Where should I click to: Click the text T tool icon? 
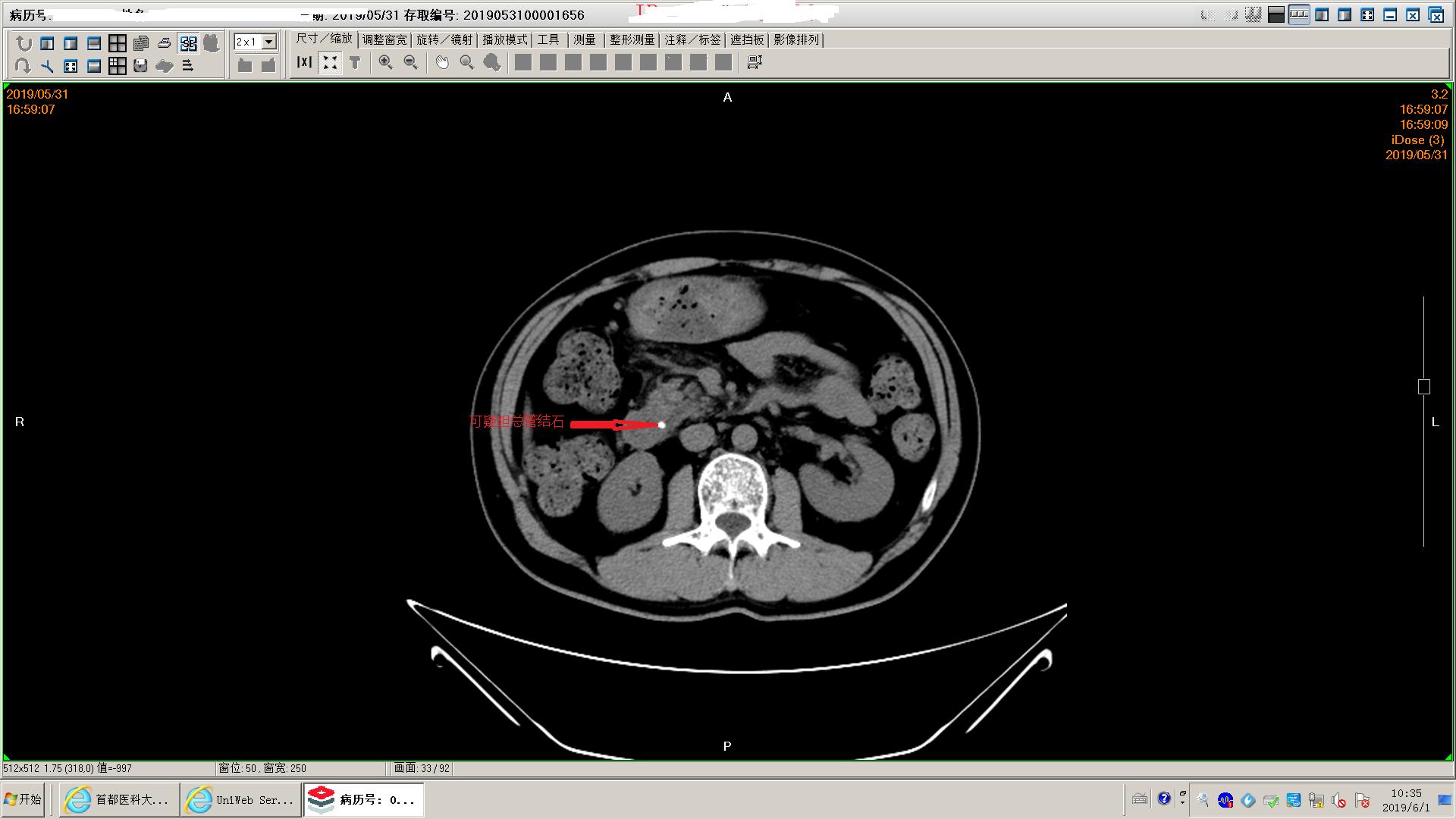355,63
